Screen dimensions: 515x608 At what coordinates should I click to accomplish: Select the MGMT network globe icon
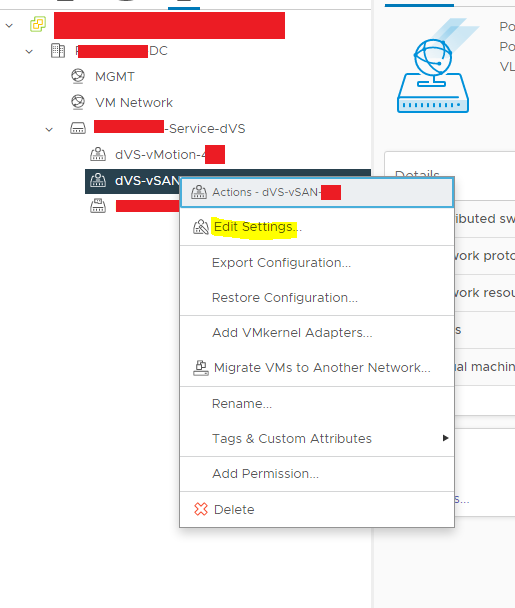click(x=78, y=76)
